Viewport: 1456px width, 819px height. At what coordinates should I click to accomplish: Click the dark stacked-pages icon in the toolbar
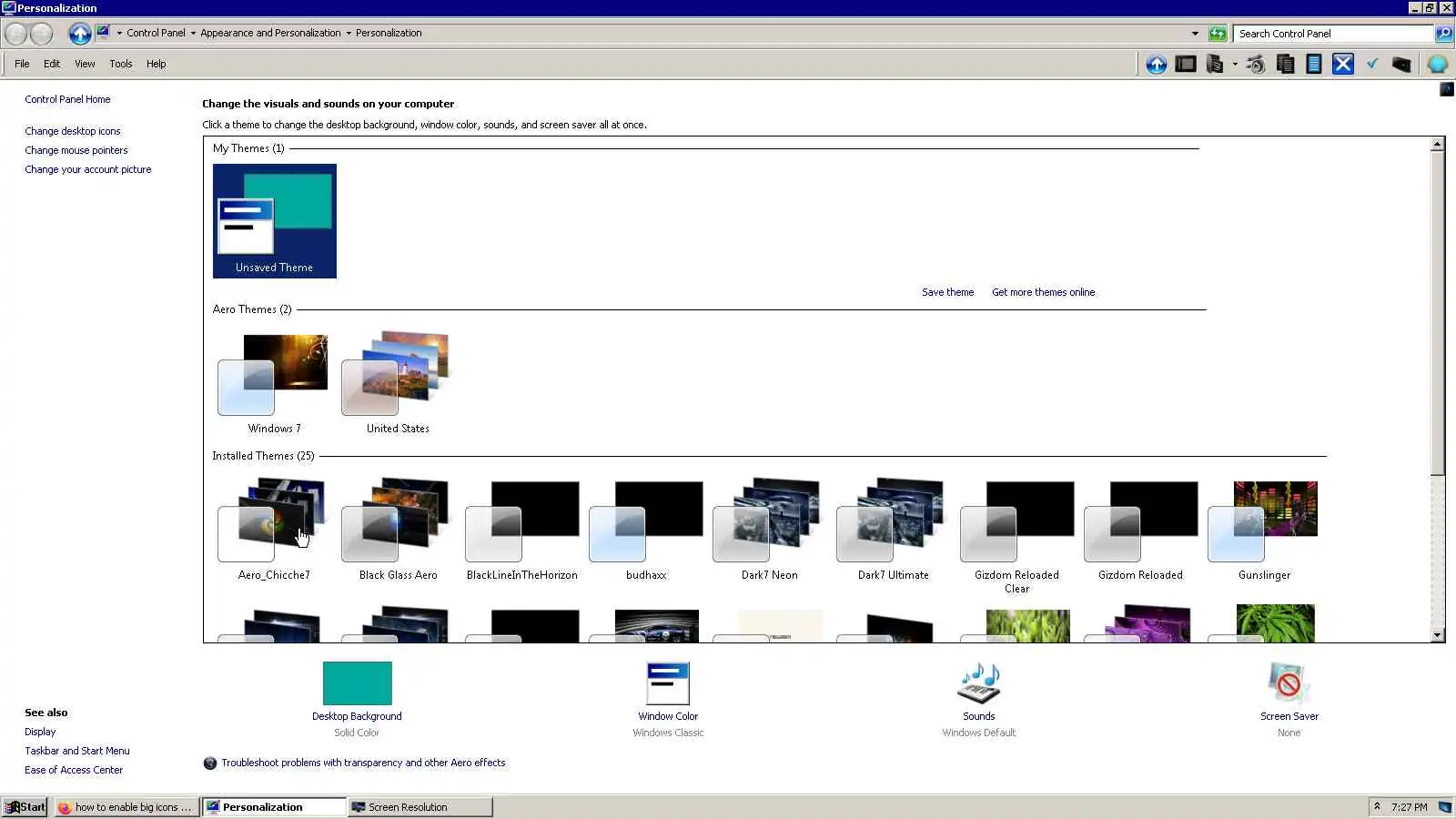1214,64
